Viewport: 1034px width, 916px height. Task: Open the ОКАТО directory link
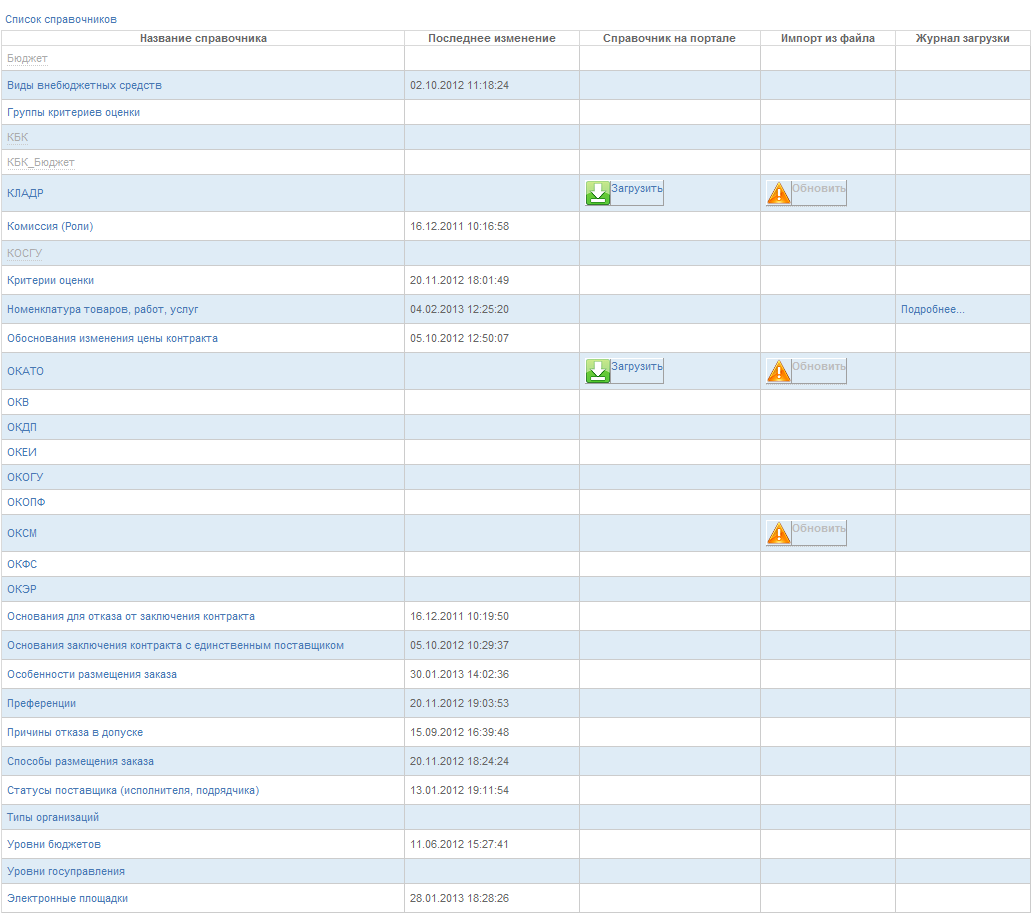25,371
